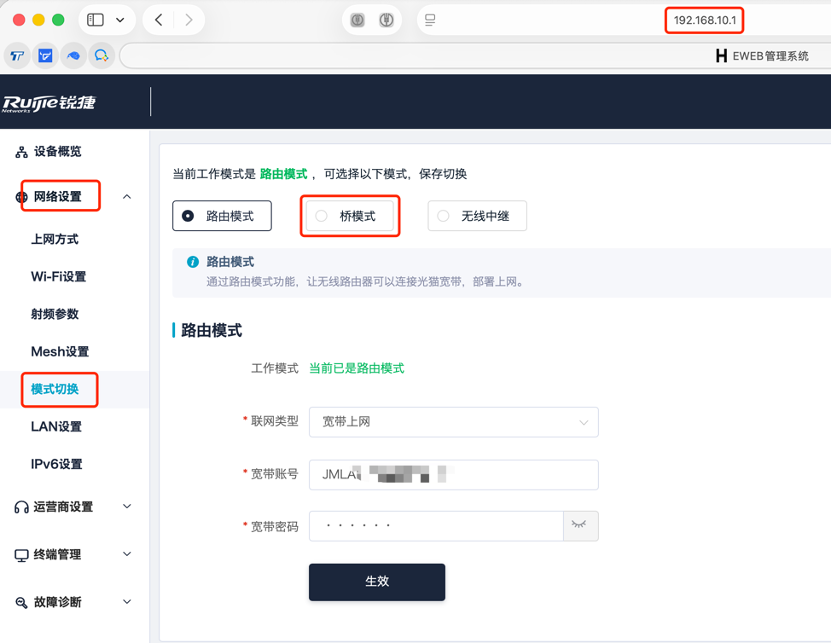Click the 设备概览 topology icon
This screenshot has height=644, width=832.
(x=21, y=152)
